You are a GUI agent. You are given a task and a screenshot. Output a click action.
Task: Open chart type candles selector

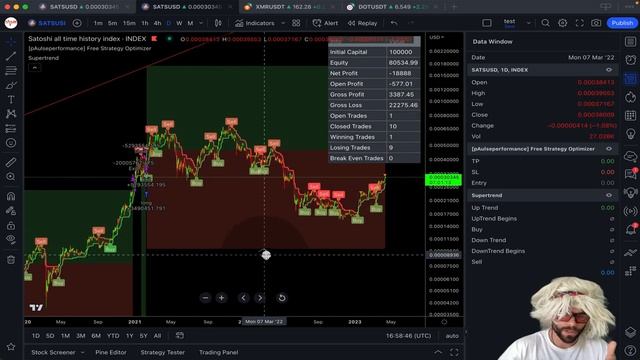(218, 23)
